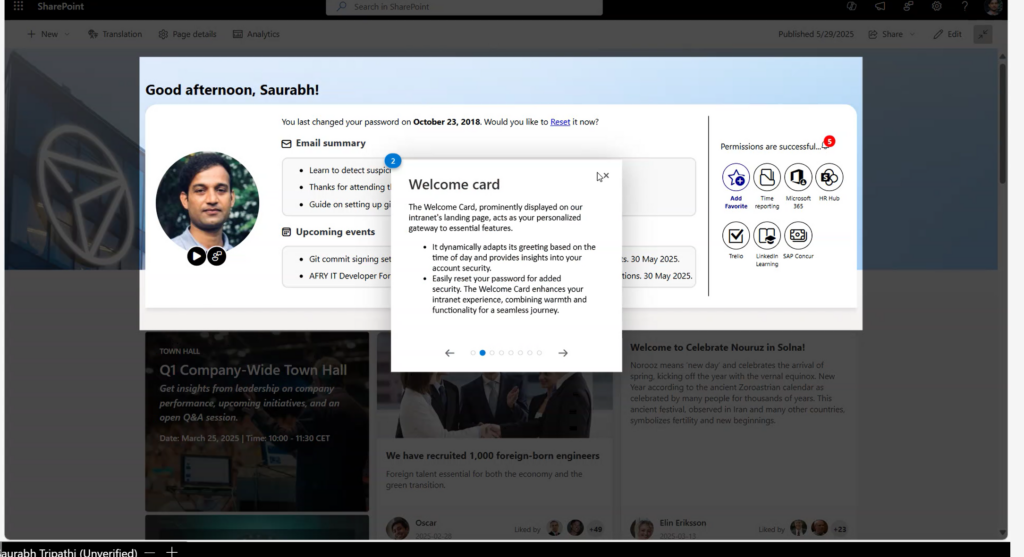
Task: Click New in the page command bar
Action: [x=42, y=34]
